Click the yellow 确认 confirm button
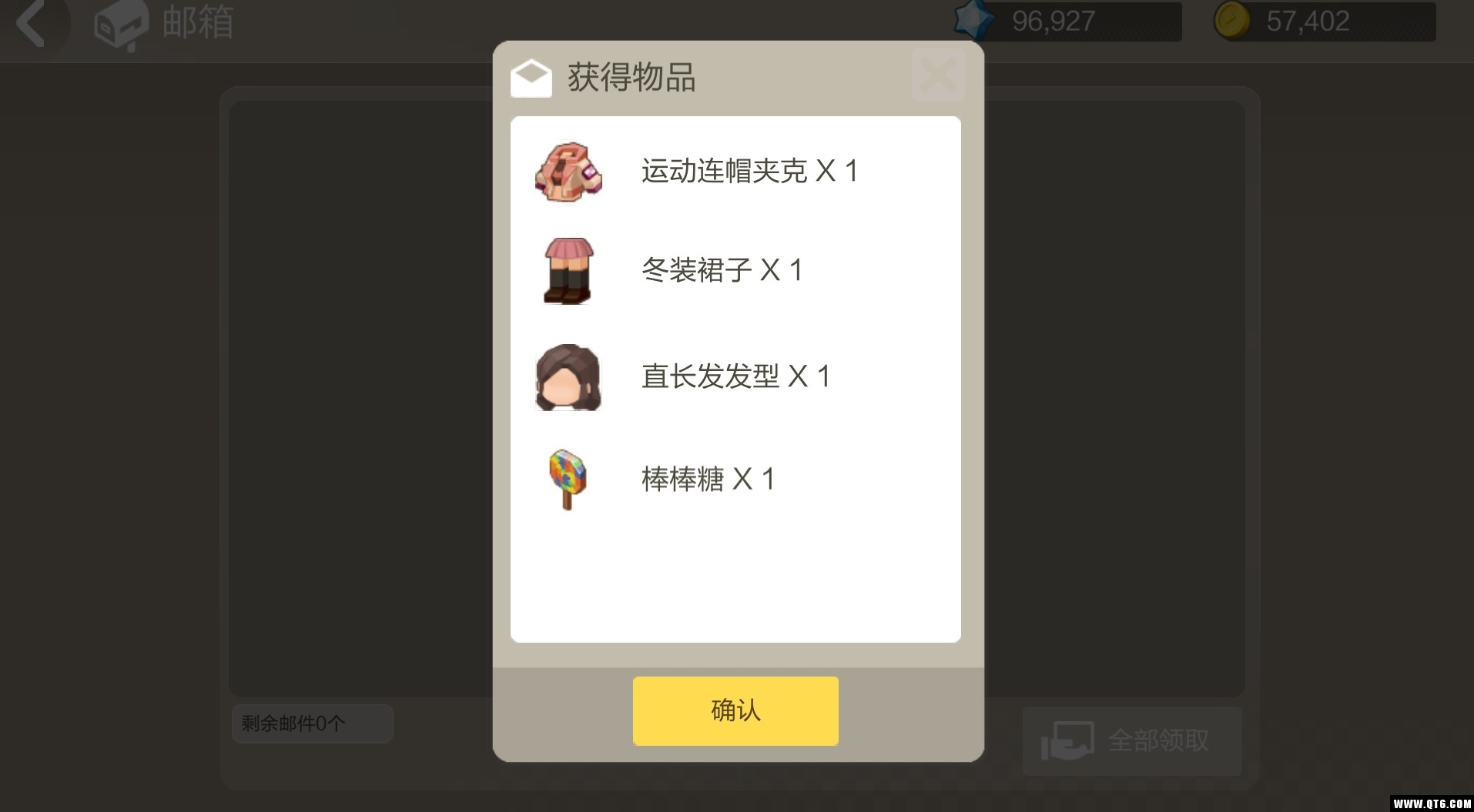1474x812 pixels. point(735,710)
